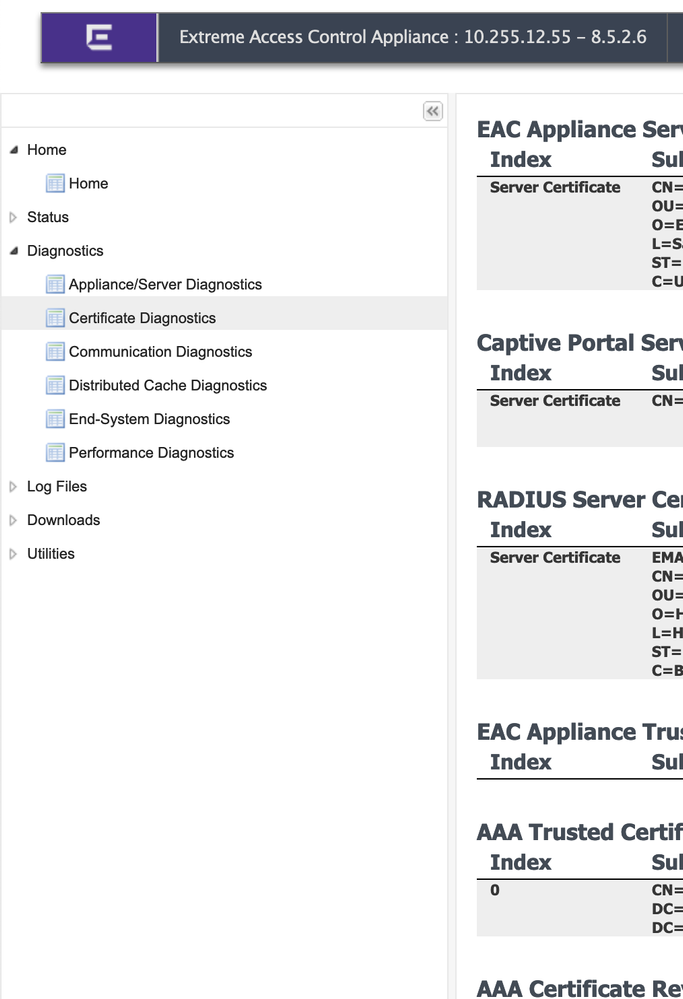
Task: Click the Home page table icon
Action: click(x=55, y=183)
